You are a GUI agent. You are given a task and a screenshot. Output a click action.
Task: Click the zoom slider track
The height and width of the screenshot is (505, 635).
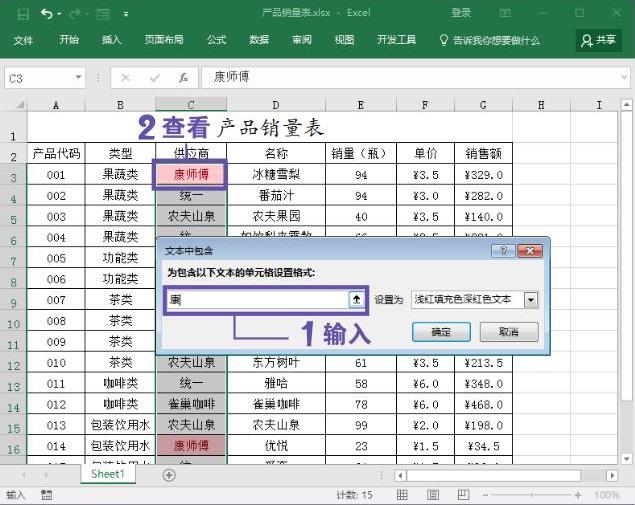tap(531, 495)
